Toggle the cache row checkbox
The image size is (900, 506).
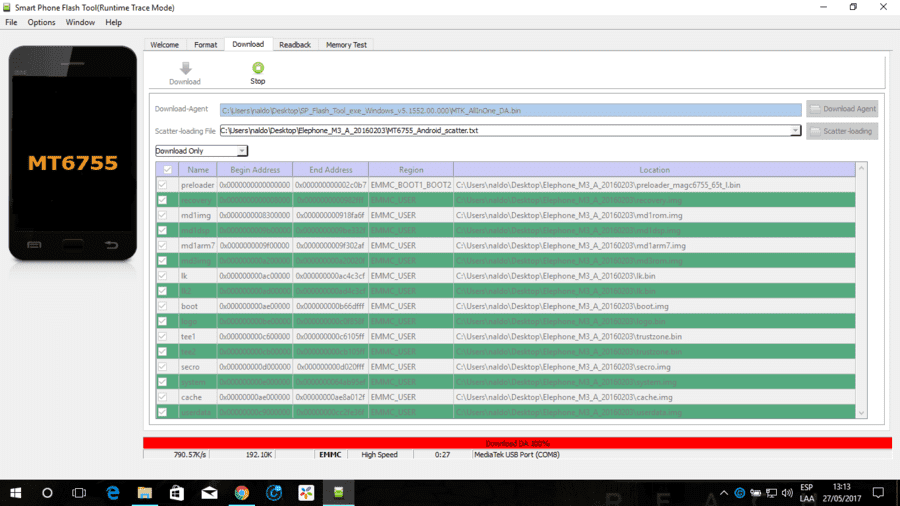[162, 397]
